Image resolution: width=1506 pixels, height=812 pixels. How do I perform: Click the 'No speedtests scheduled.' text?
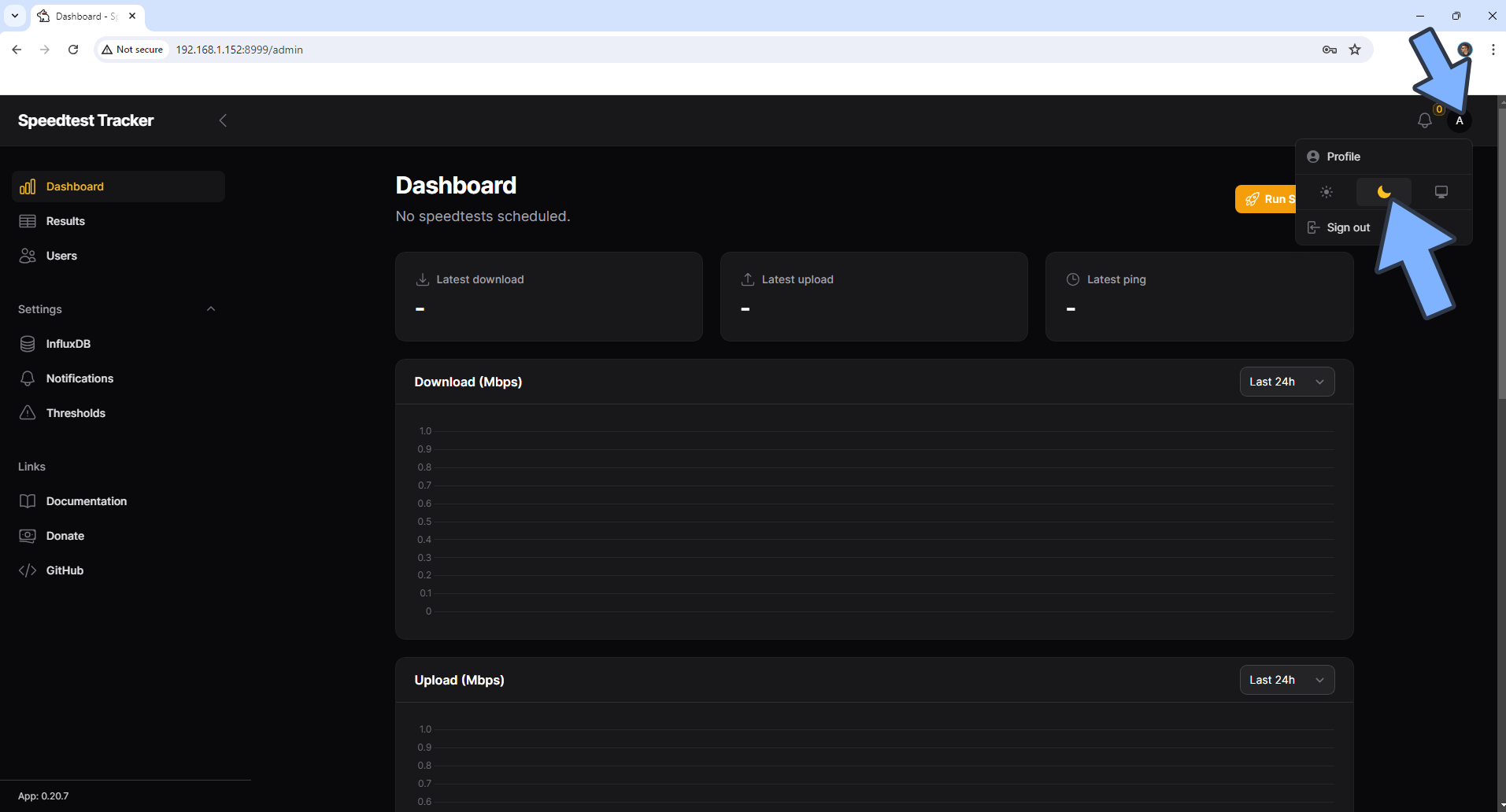[483, 216]
